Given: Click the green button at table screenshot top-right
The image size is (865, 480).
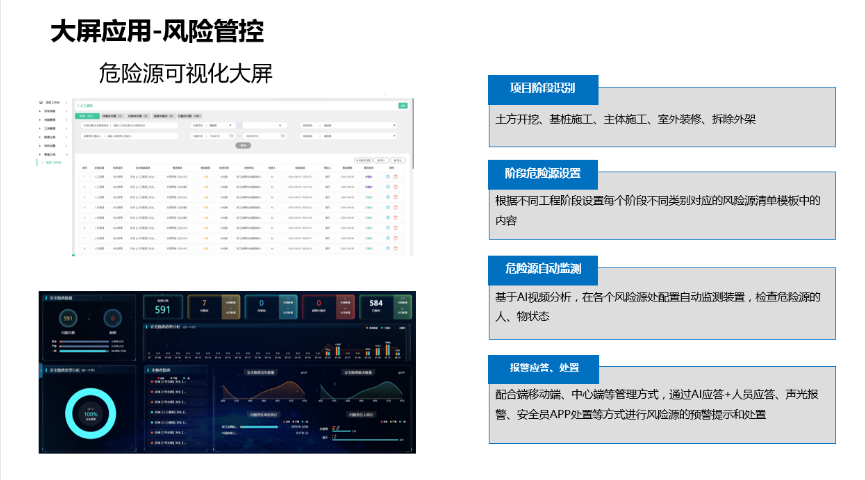Looking at the screenshot, I should point(402,104).
